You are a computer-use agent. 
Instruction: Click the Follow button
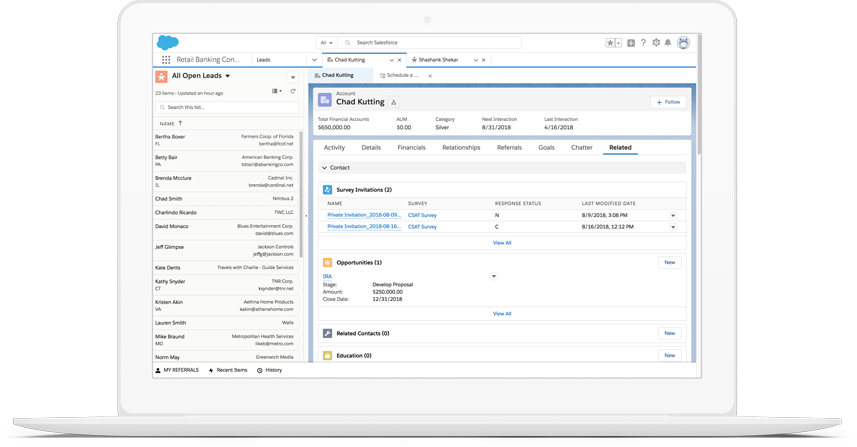(x=668, y=102)
